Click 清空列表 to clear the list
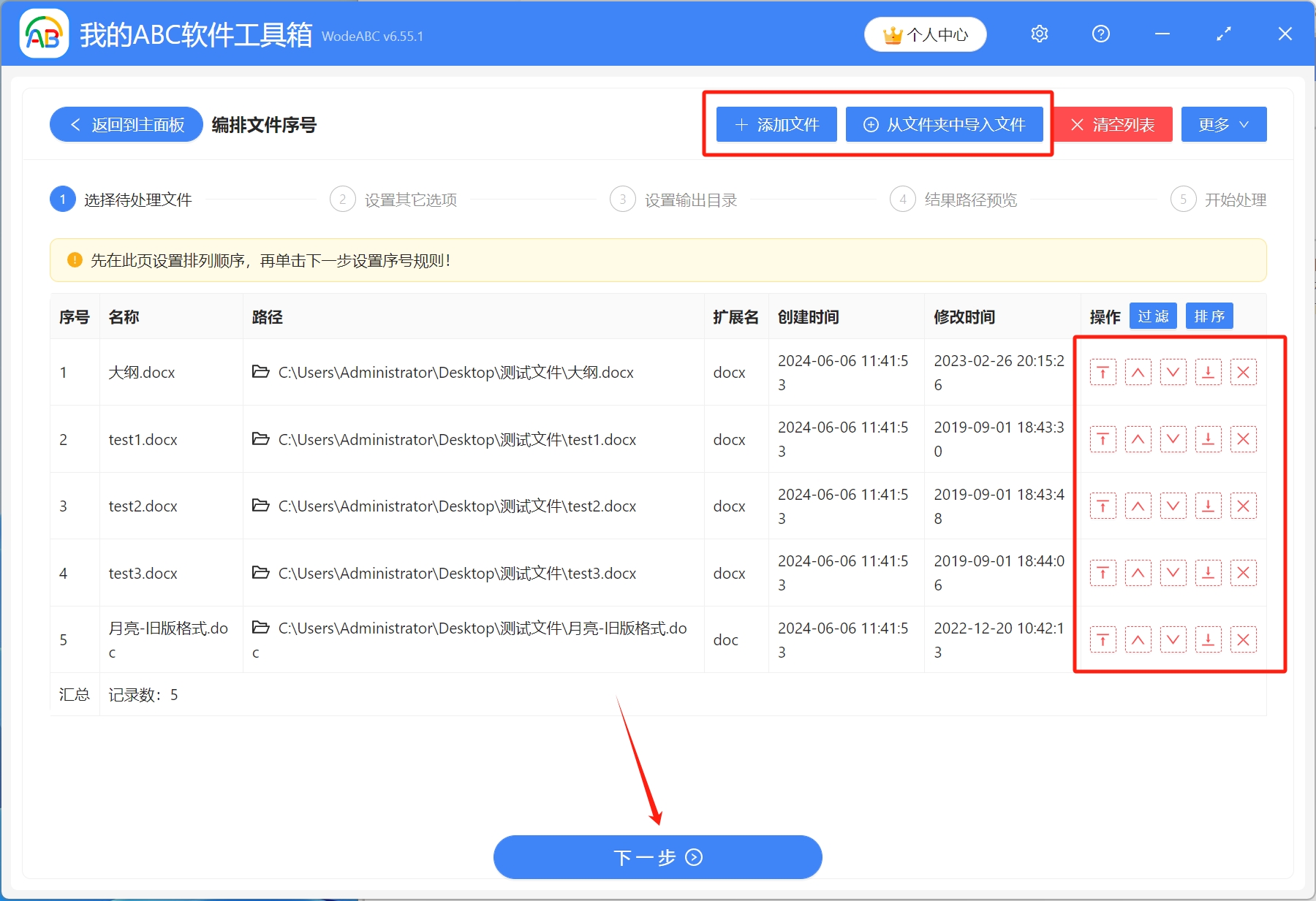Image resolution: width=1316 pixels, height=901 pixels. click(1112, 124)
